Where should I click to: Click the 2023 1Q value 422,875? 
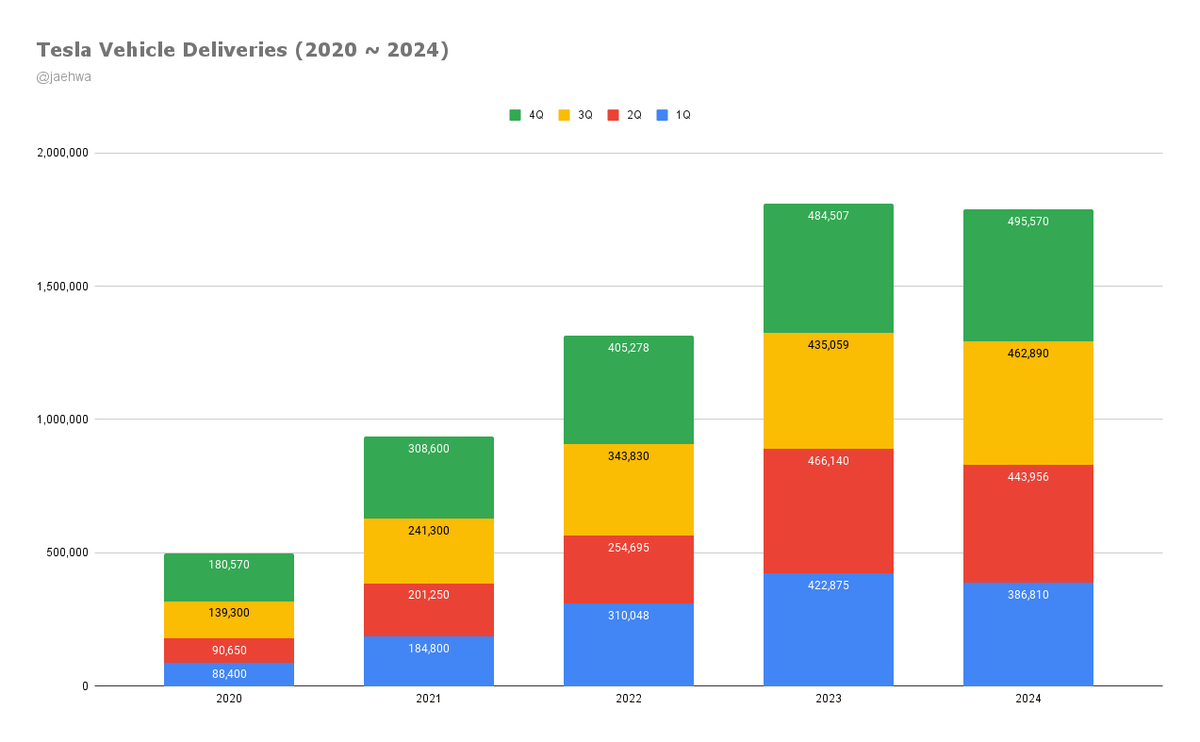(x=828, y=586)
